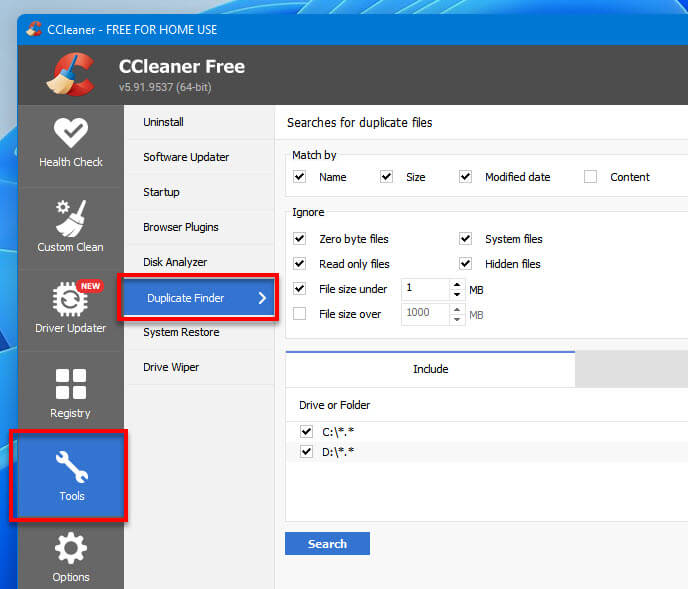
Task: Select Duplicate Finder tool
Action: click(200, 298)
